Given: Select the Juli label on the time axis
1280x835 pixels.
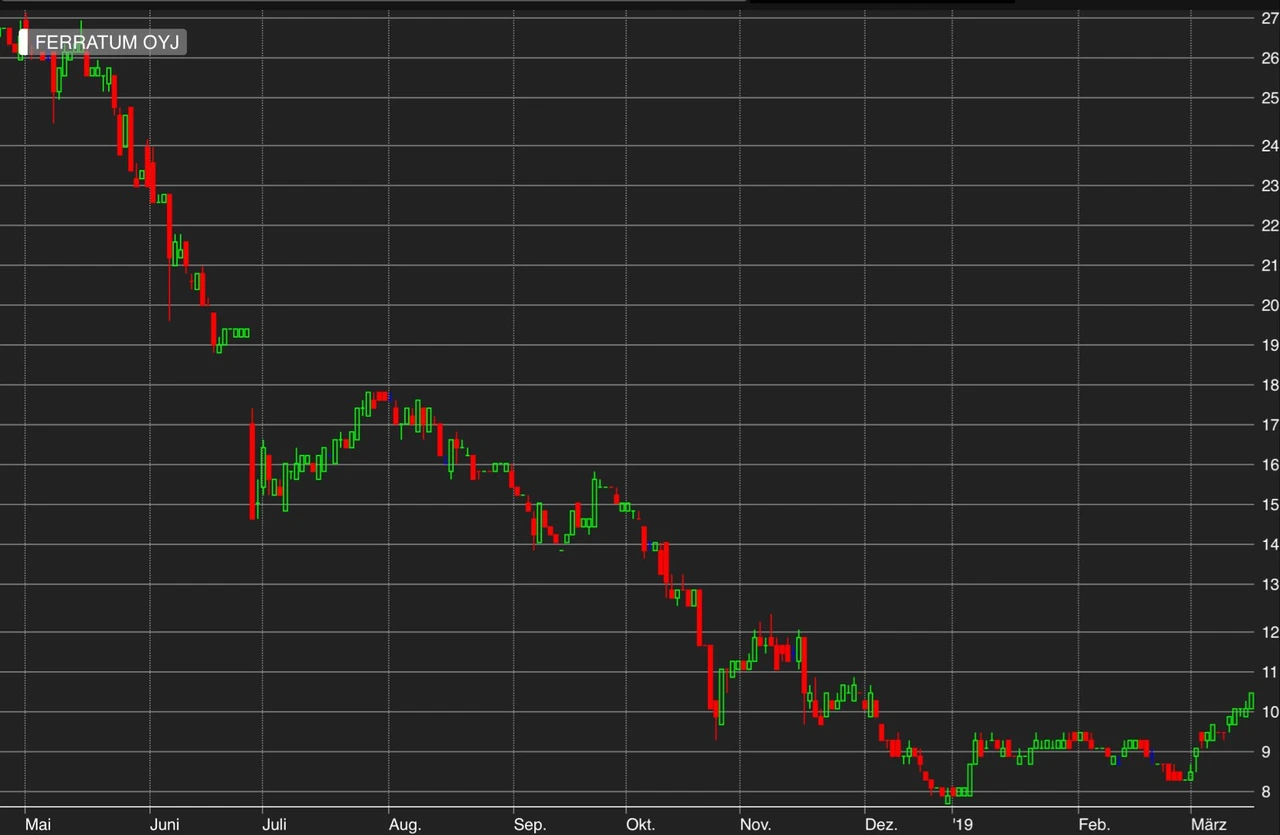Looking at the screenshot, I should (275, 825).
